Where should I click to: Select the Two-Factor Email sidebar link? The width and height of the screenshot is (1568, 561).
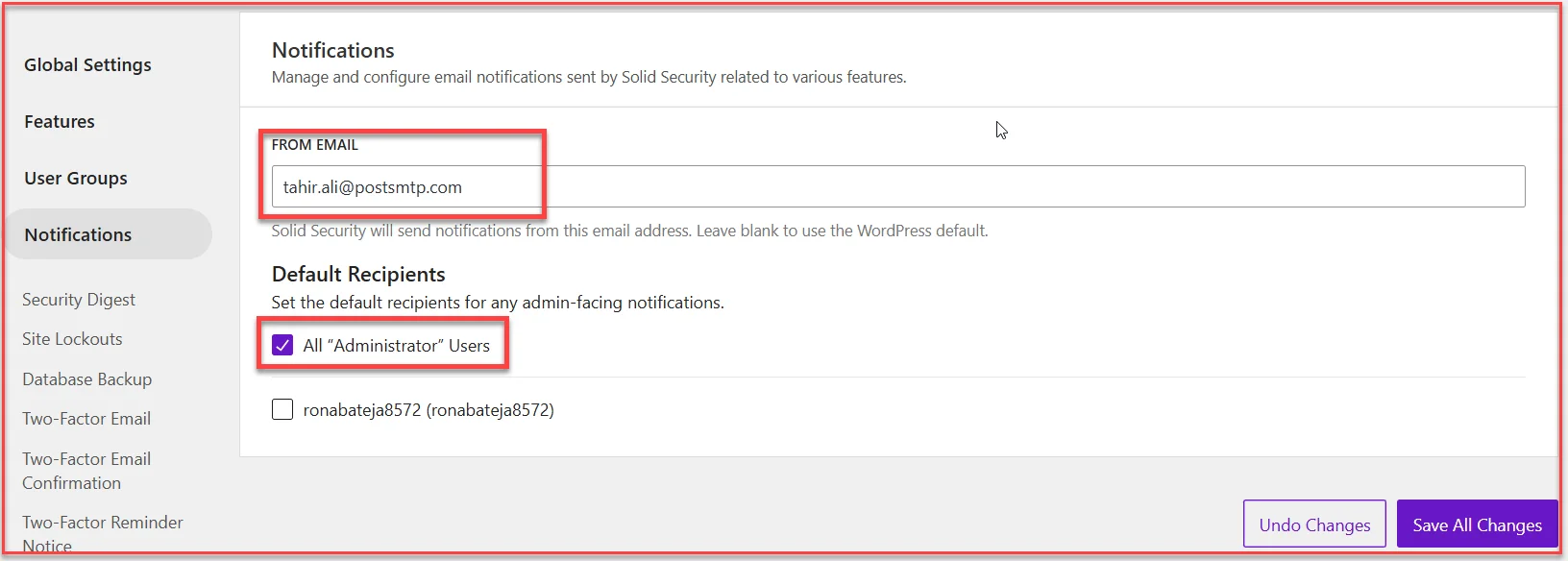click(x=86, y=419)
